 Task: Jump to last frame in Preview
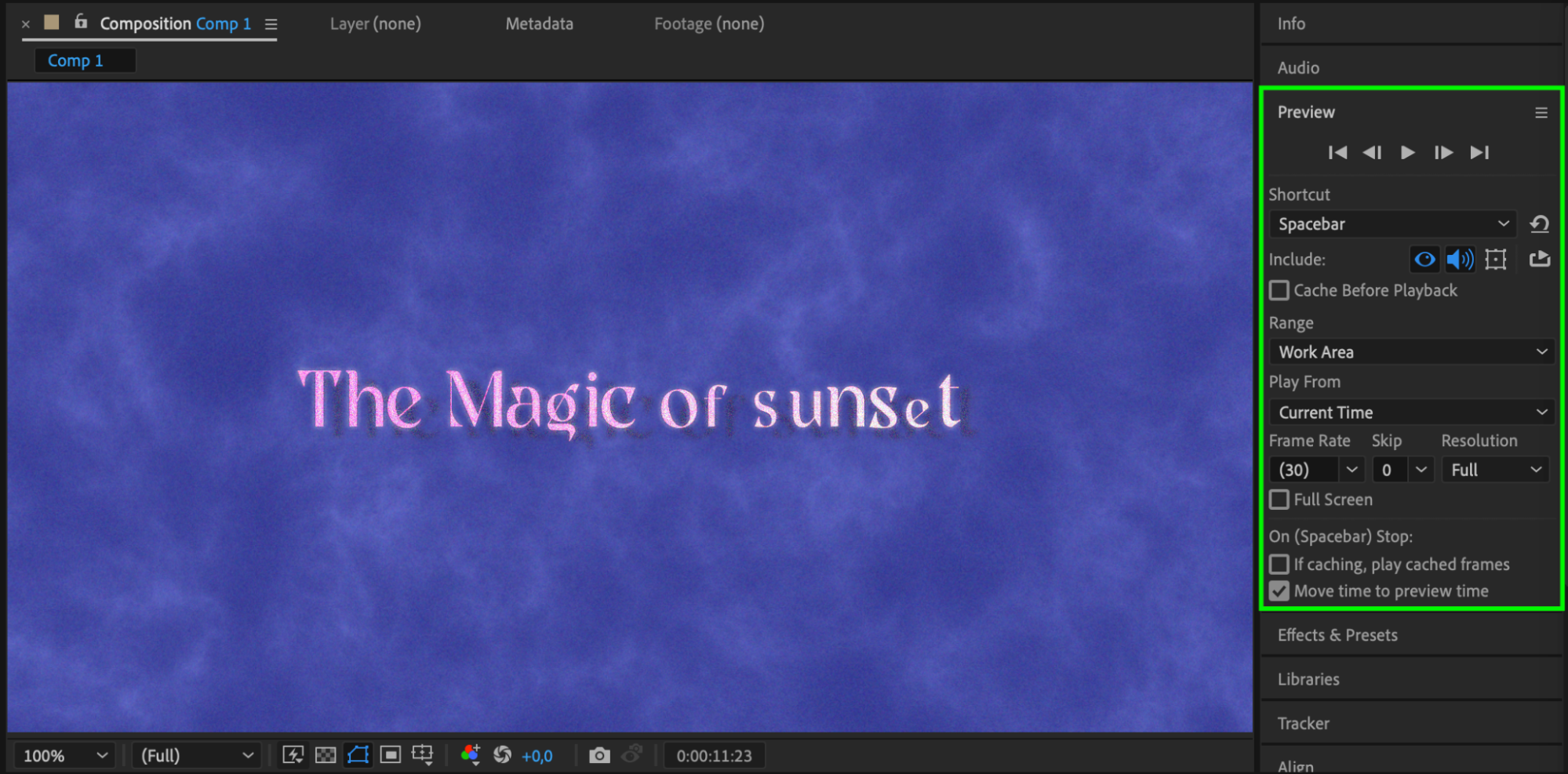click(1479, 152)
